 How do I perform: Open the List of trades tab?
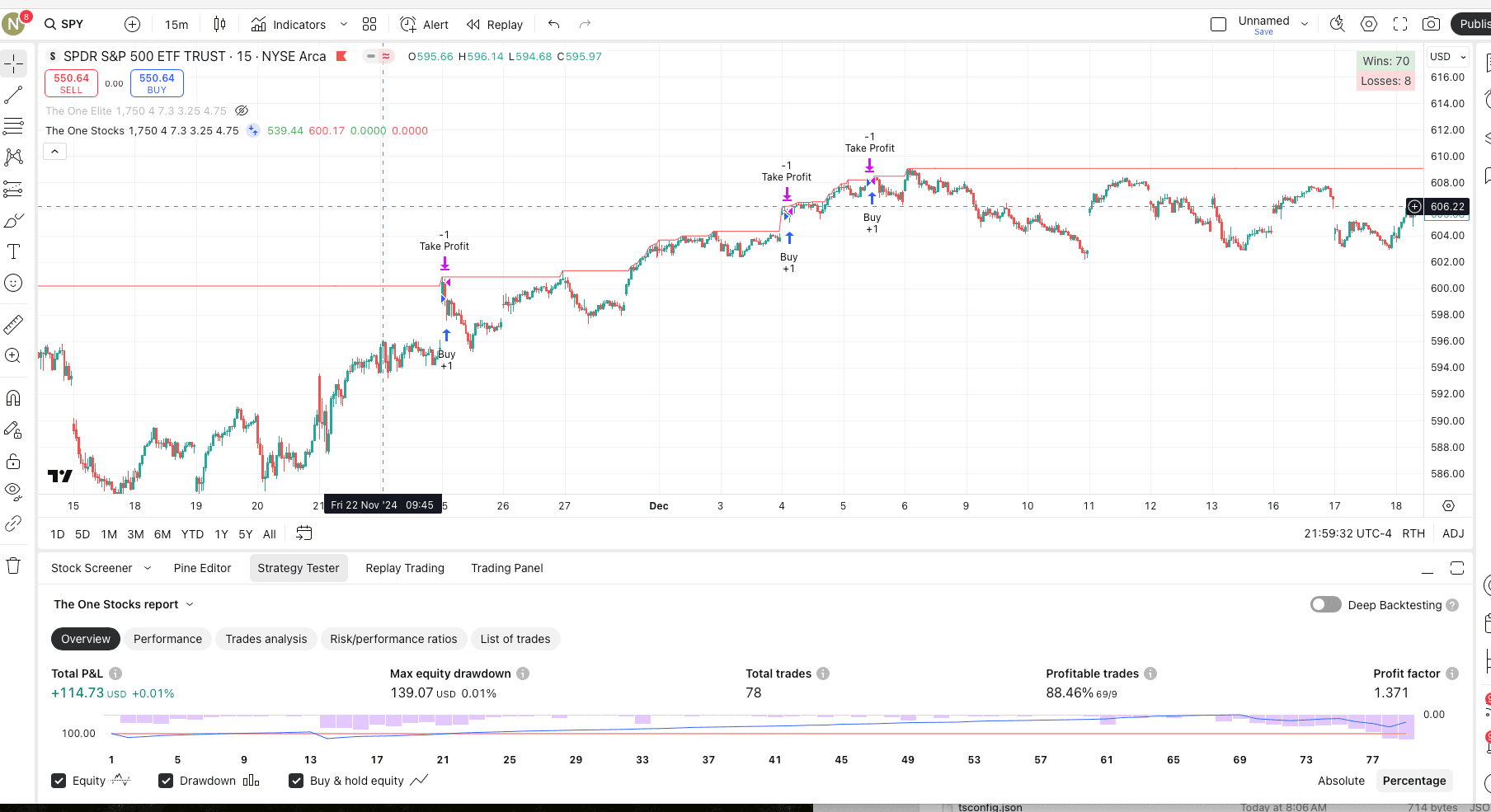(x=515, y=639)
